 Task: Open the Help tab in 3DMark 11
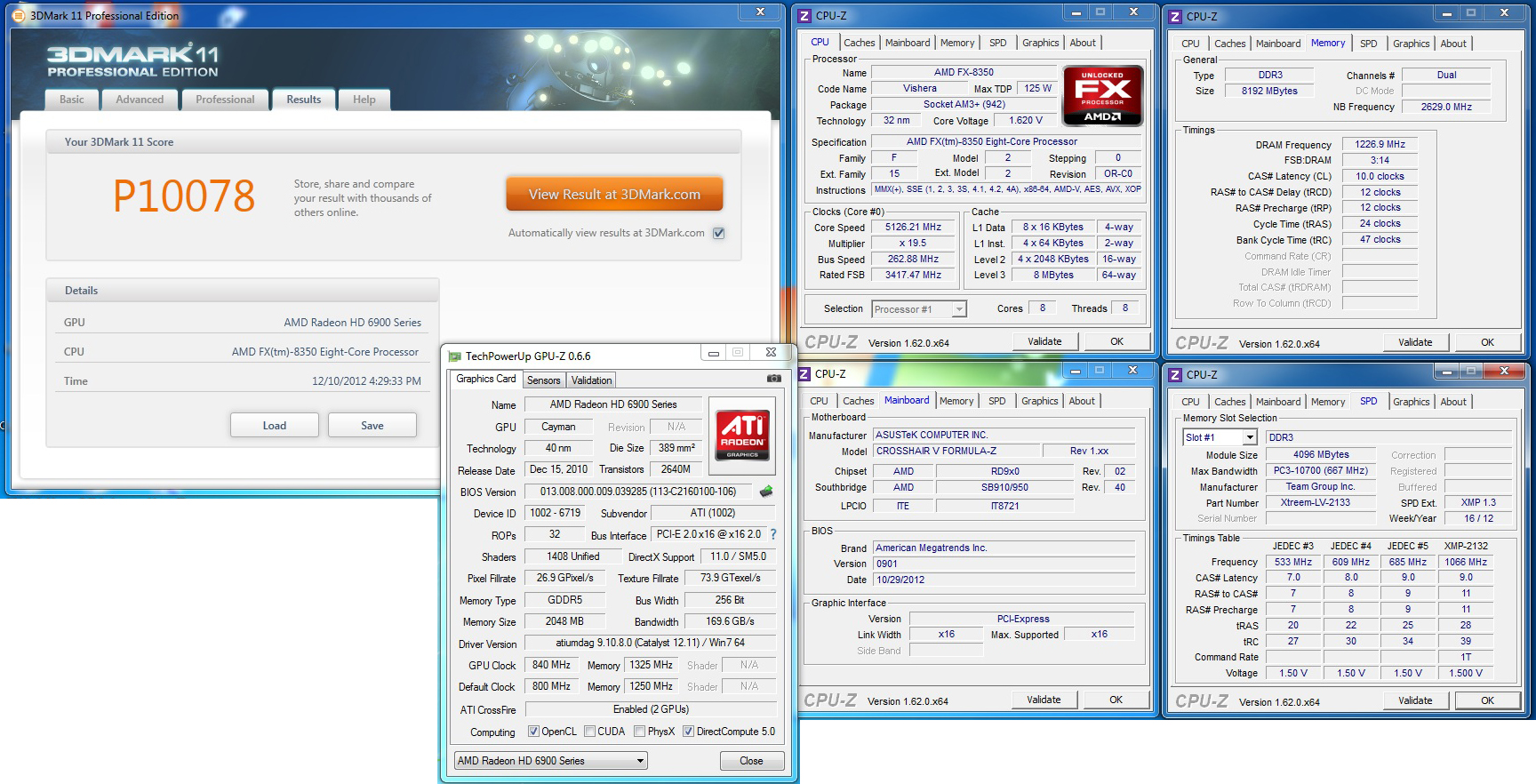click(364, 100)
